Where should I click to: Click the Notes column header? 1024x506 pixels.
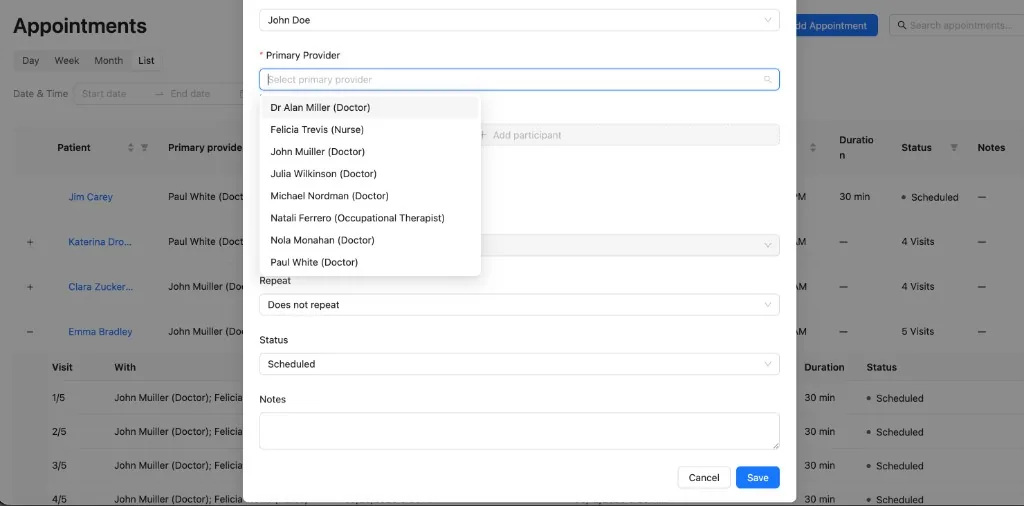pyautogui.click(x=991, y=148)
